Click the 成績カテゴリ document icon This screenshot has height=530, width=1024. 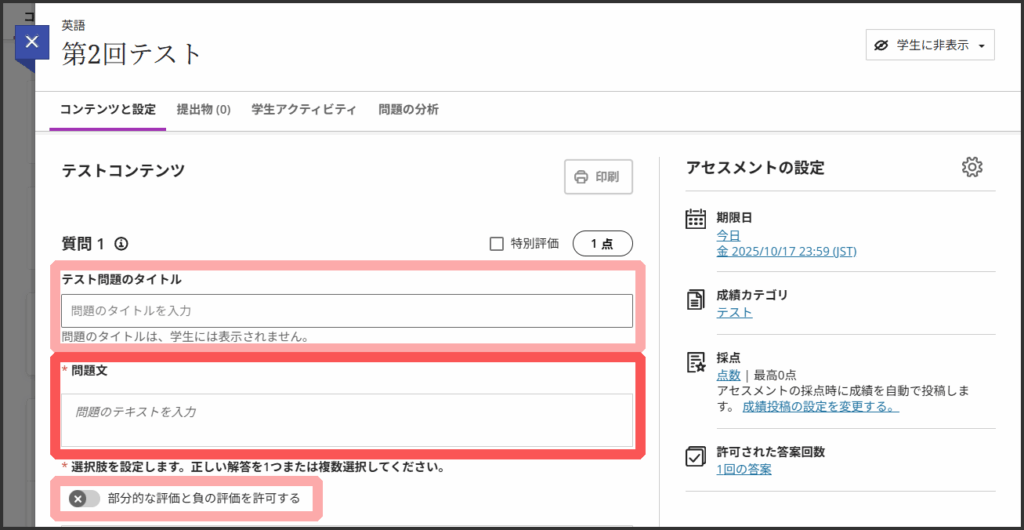(696, 300)
